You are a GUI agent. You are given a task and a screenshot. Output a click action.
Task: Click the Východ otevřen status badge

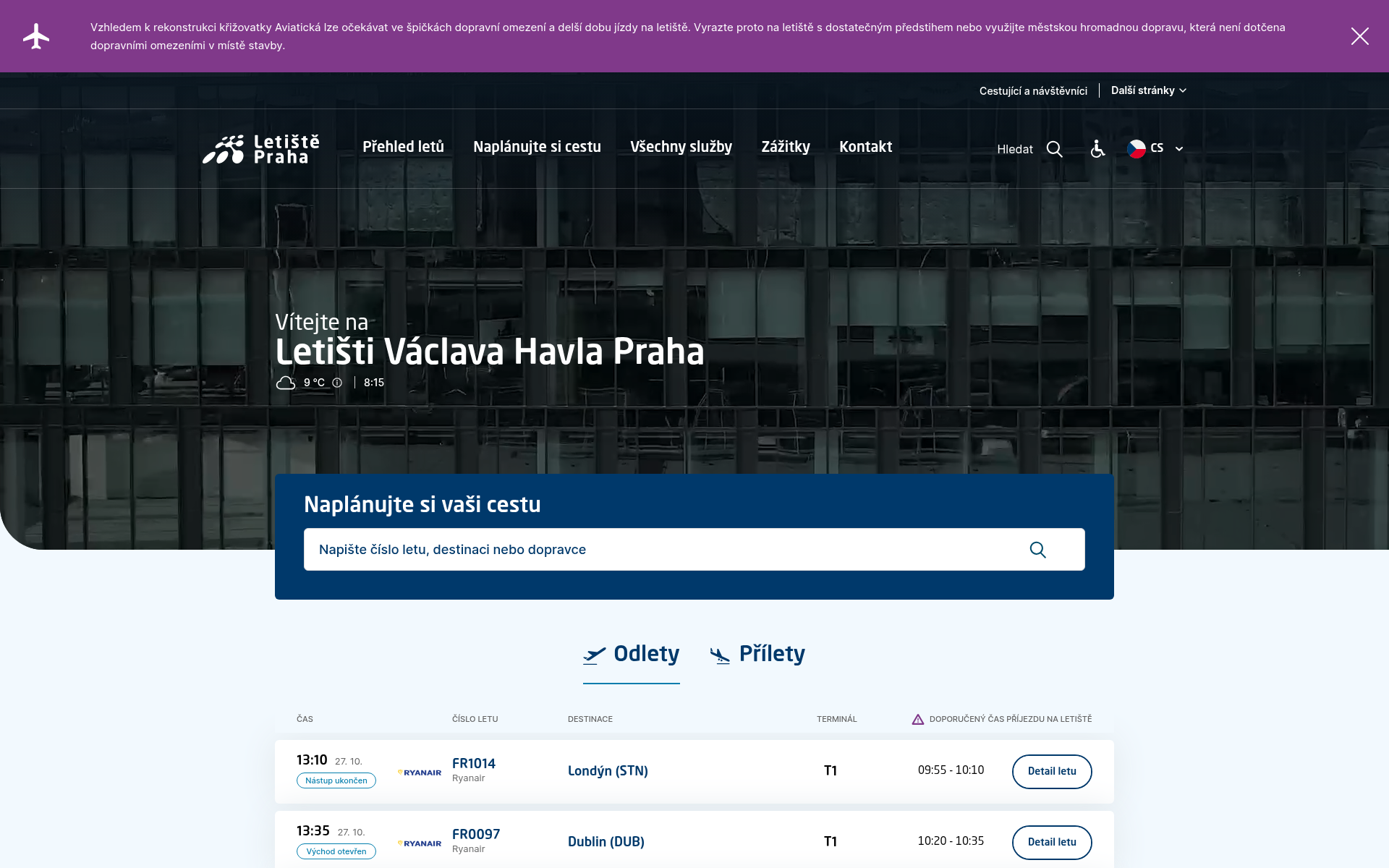click(x=336, y=851)
